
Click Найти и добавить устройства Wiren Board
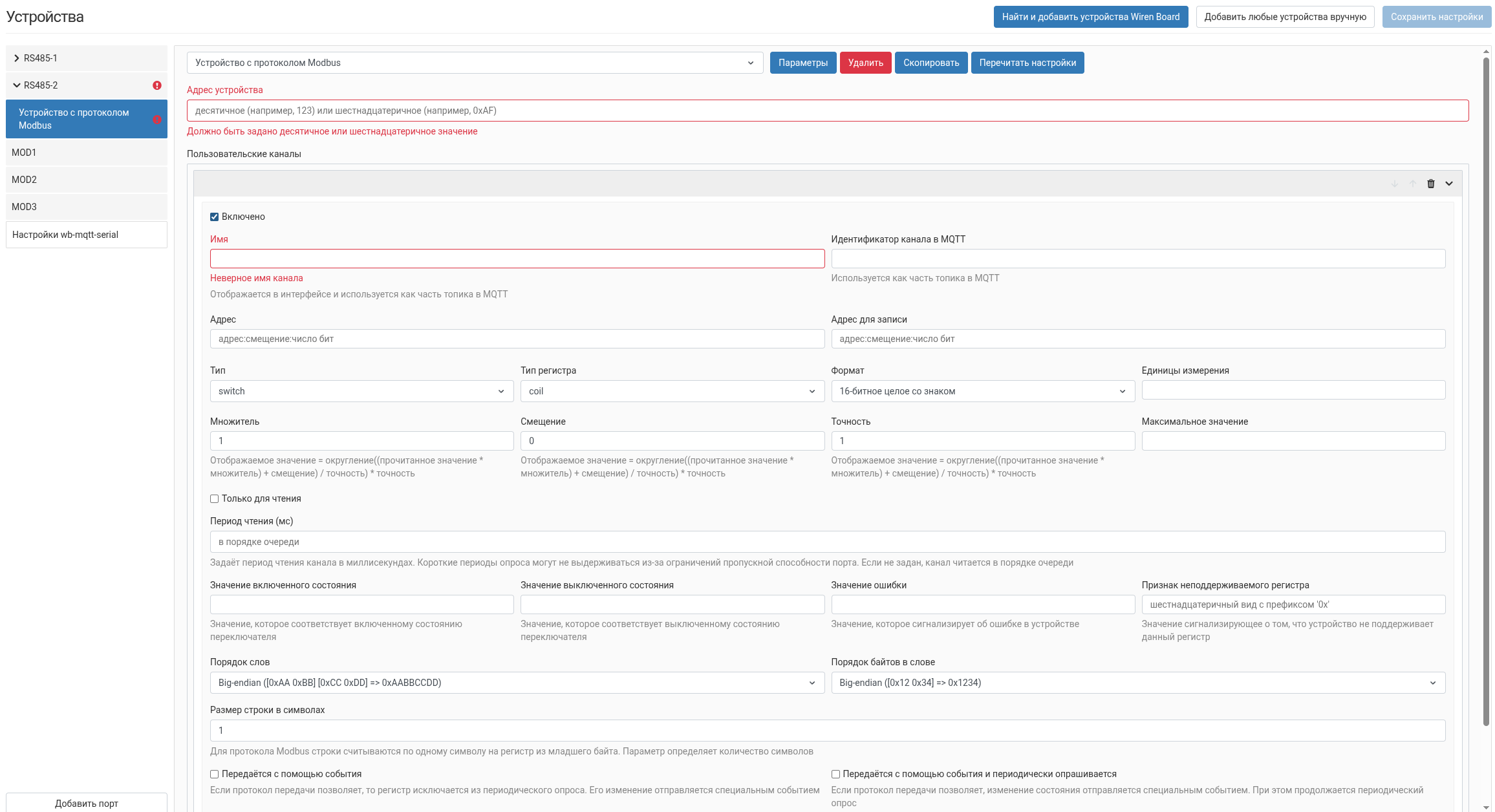coord(1091,17)
